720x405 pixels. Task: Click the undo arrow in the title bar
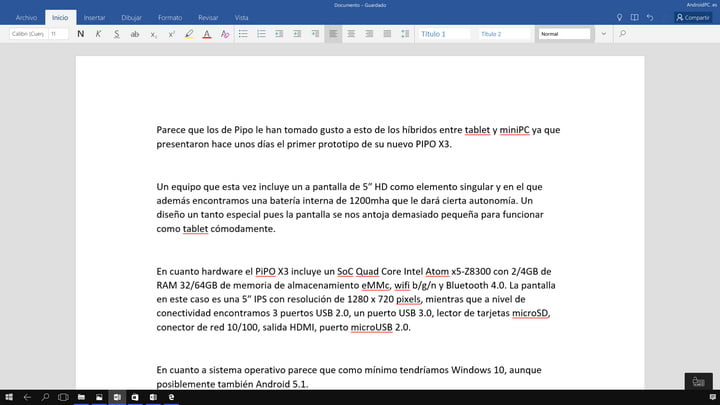[652, 17]
